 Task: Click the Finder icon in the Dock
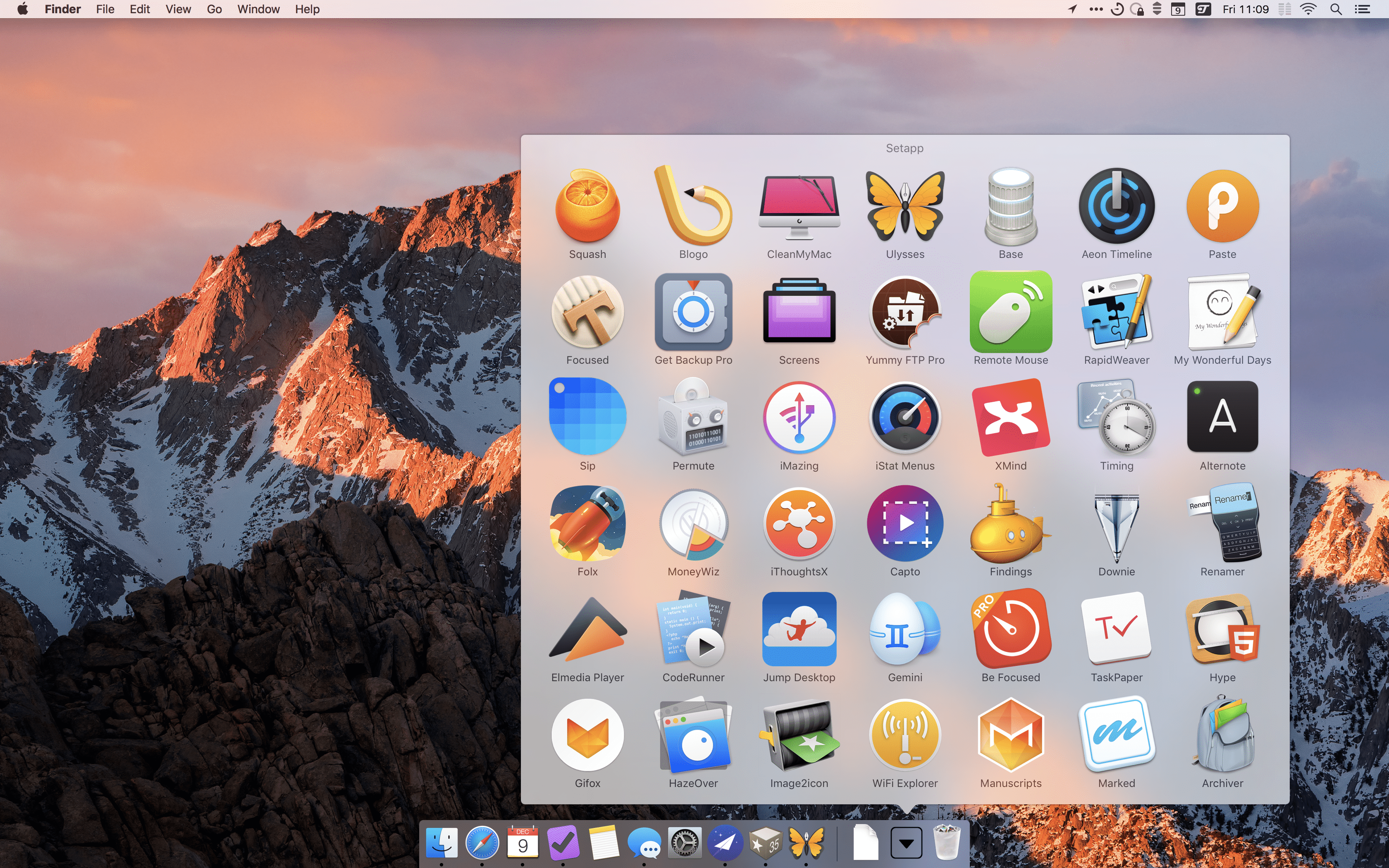point(442,843)
